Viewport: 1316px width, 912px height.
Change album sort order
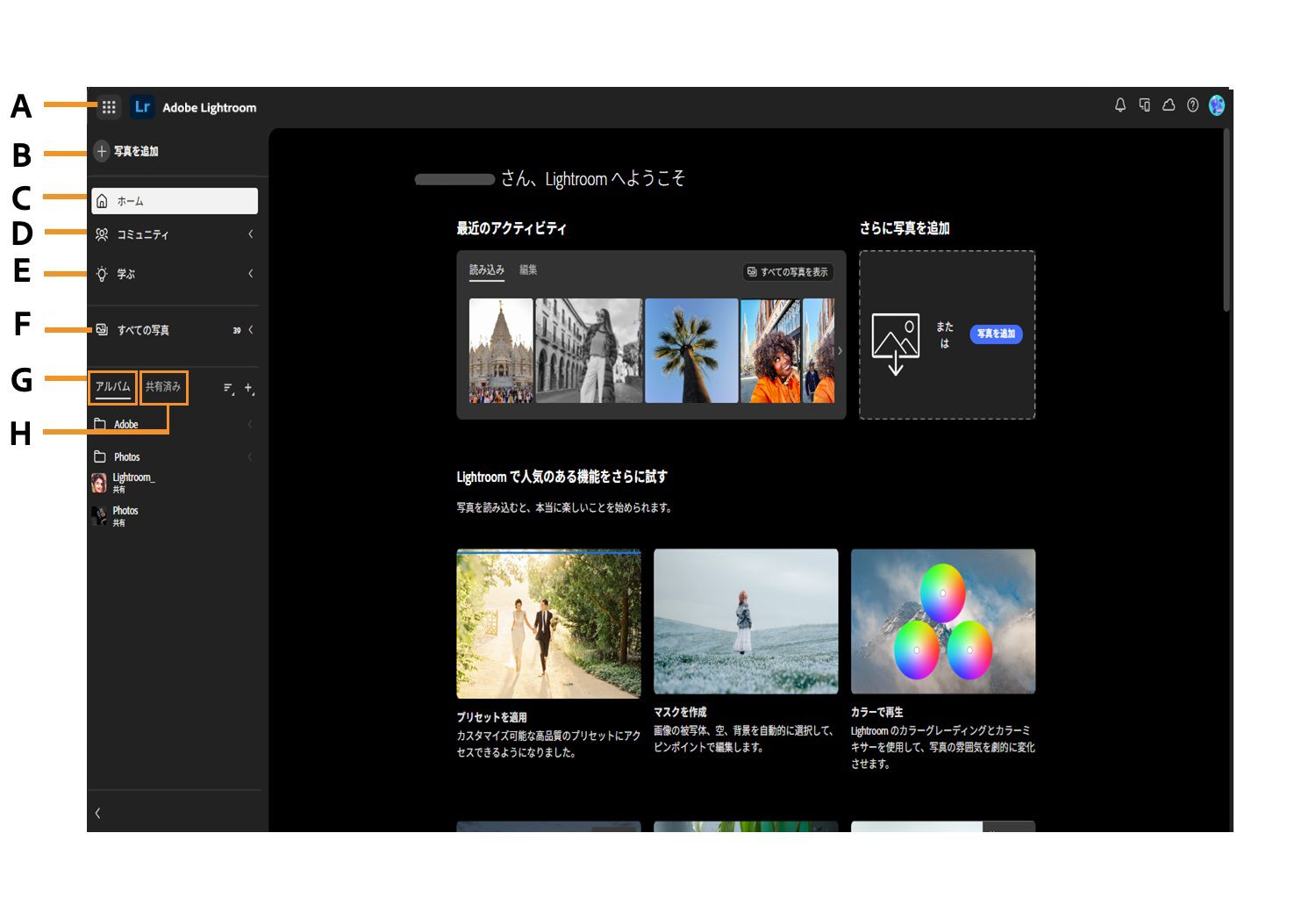(228, 387)
